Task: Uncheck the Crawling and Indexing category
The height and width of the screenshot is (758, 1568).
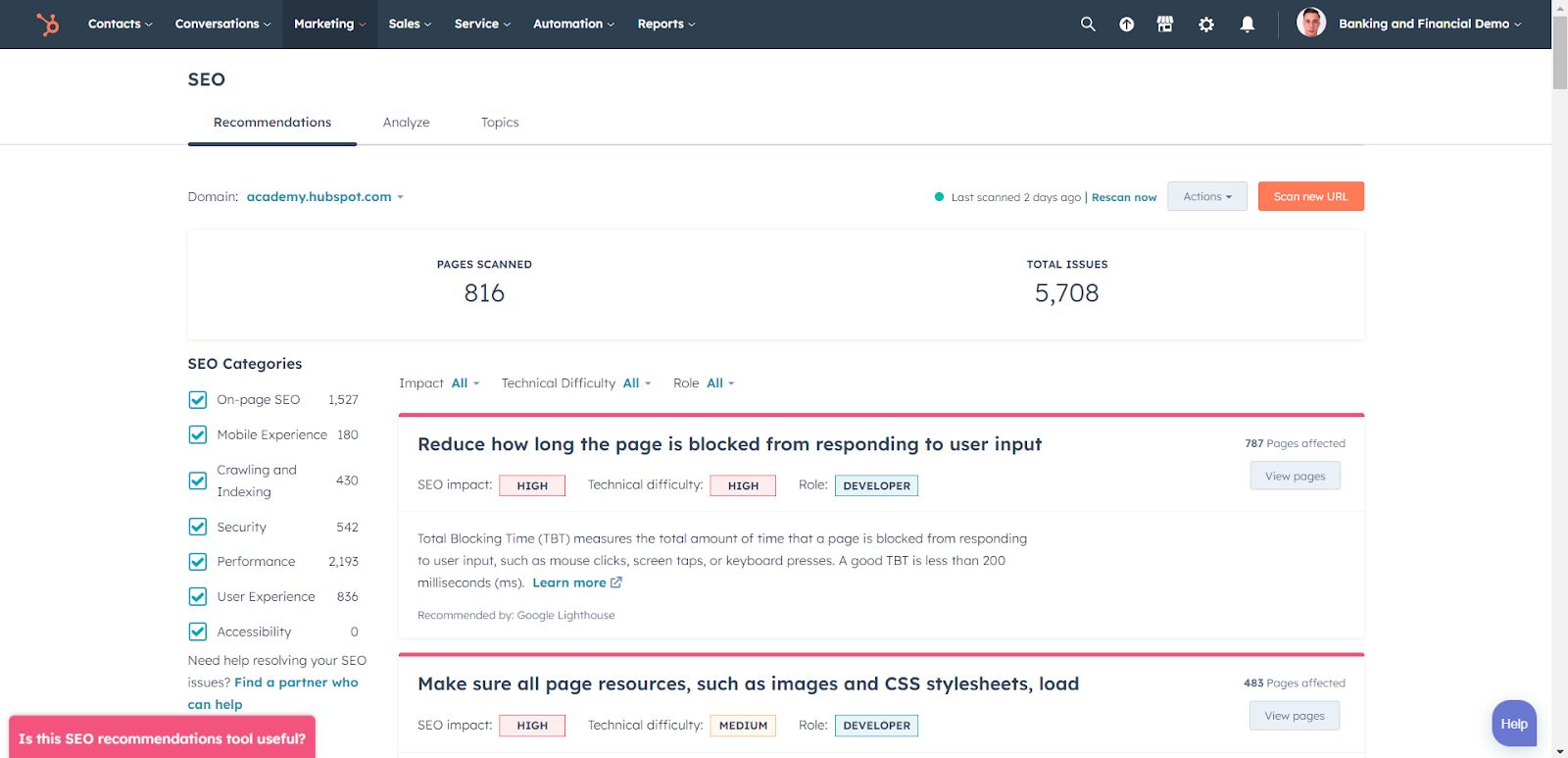Action: [198, 480]
